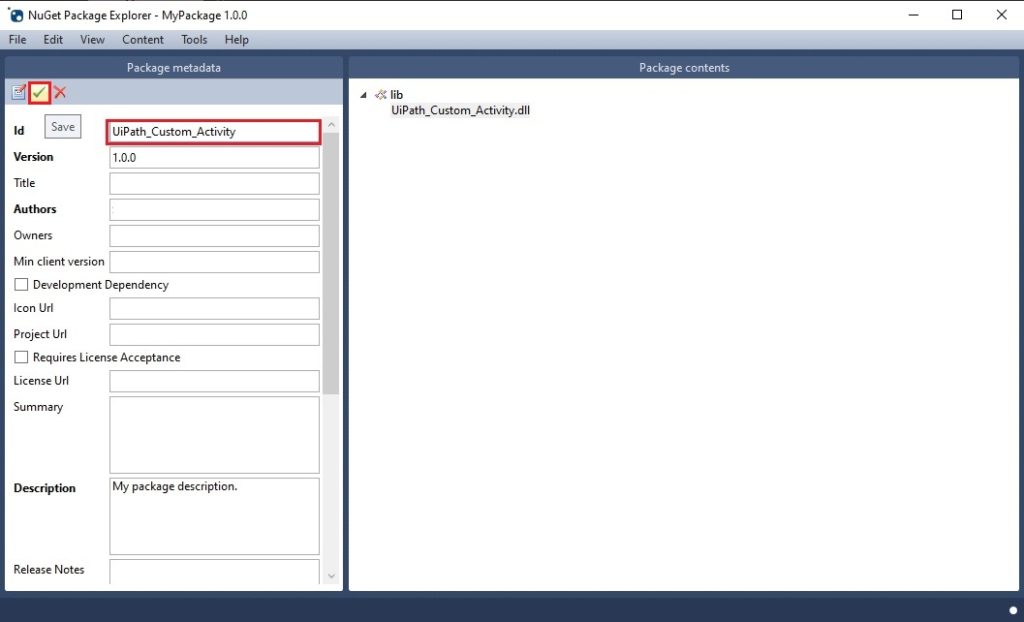Image resolution: width=1024 pixels, height=622 pixels.
Task: Click the Save tooltip button
Action: coord(63,127)
